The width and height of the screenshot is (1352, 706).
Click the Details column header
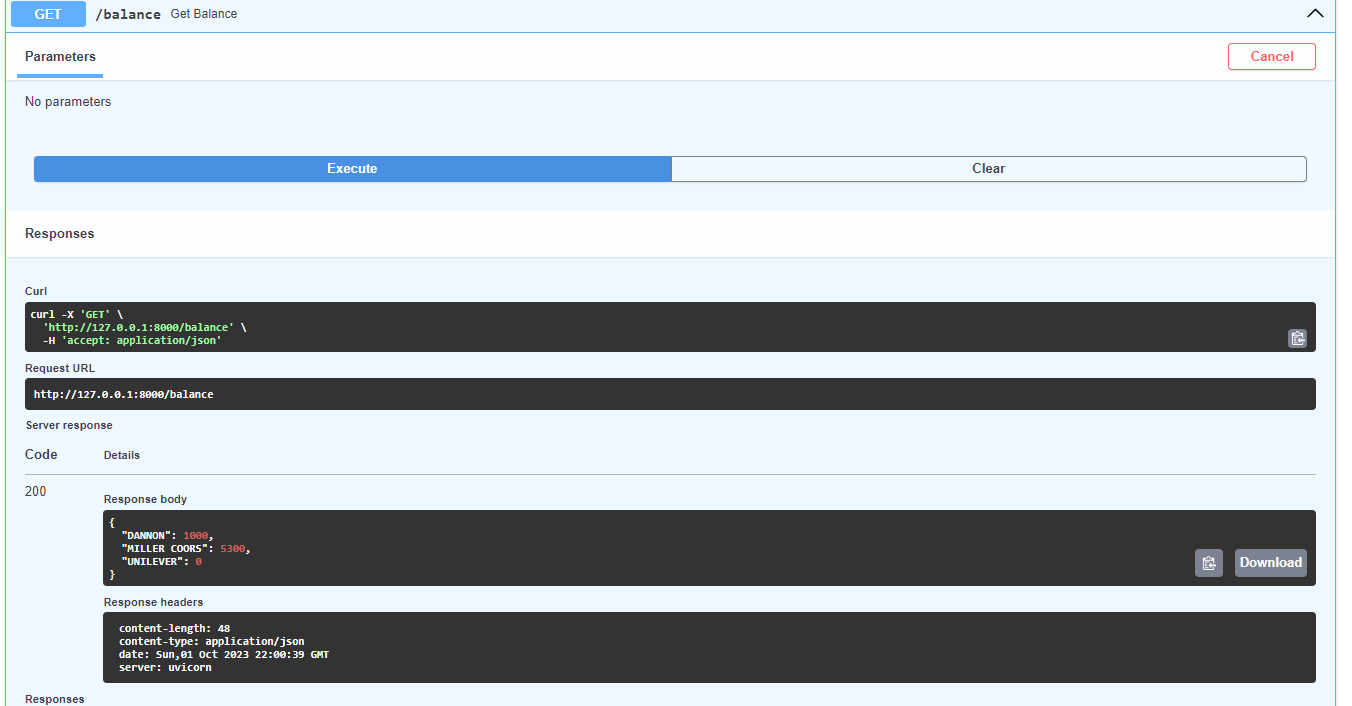122,455
